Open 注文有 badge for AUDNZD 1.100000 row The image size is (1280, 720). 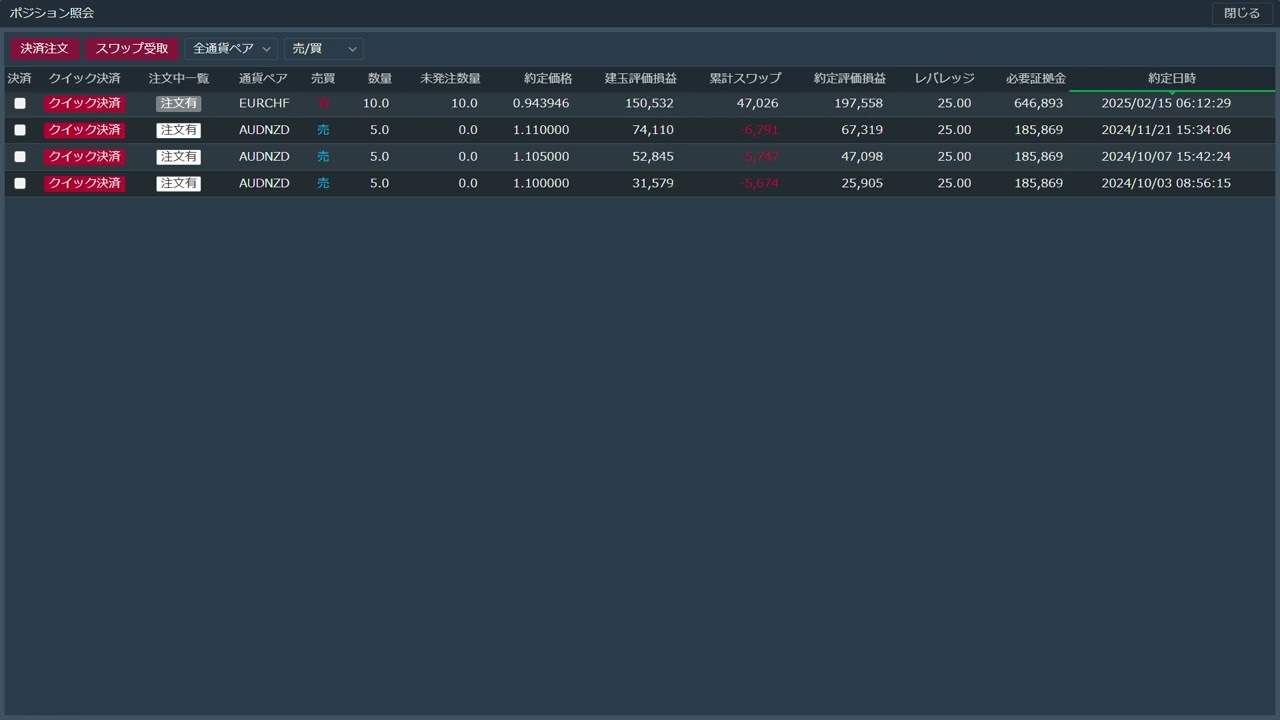[x=178, y=184]
